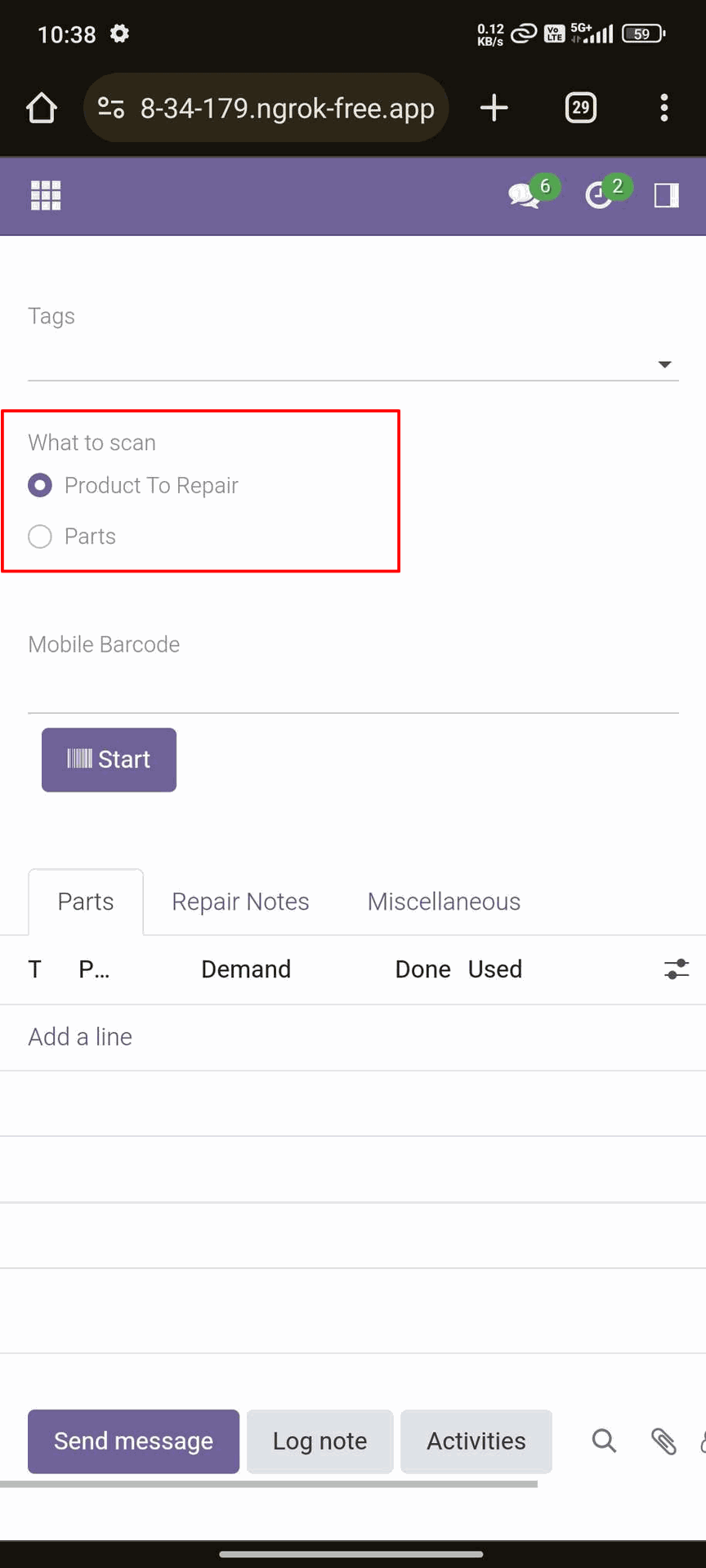Open column settings adjust icon in table
This screenshot has height=1568, width=706.
click(677, 969)
